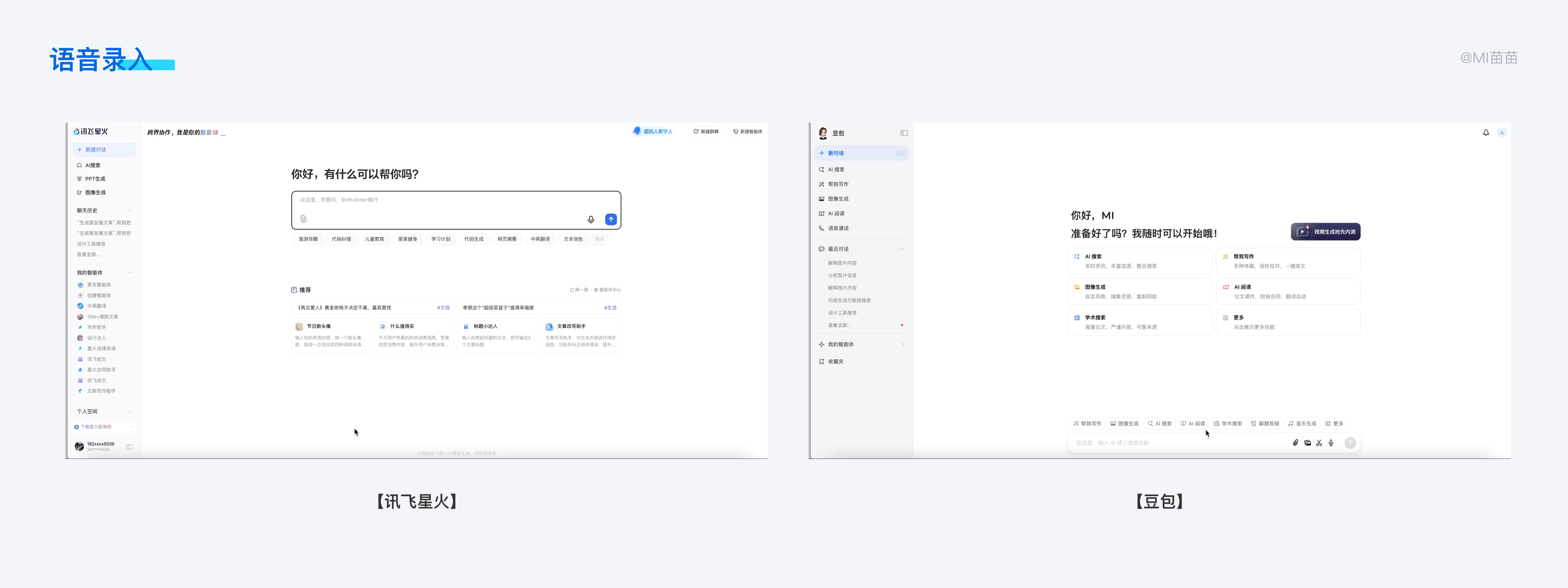Expand 个人空间 in 讯飞星火 sidebar
1568x588 pixels.
pyautogui.click(x=130, y=412)
